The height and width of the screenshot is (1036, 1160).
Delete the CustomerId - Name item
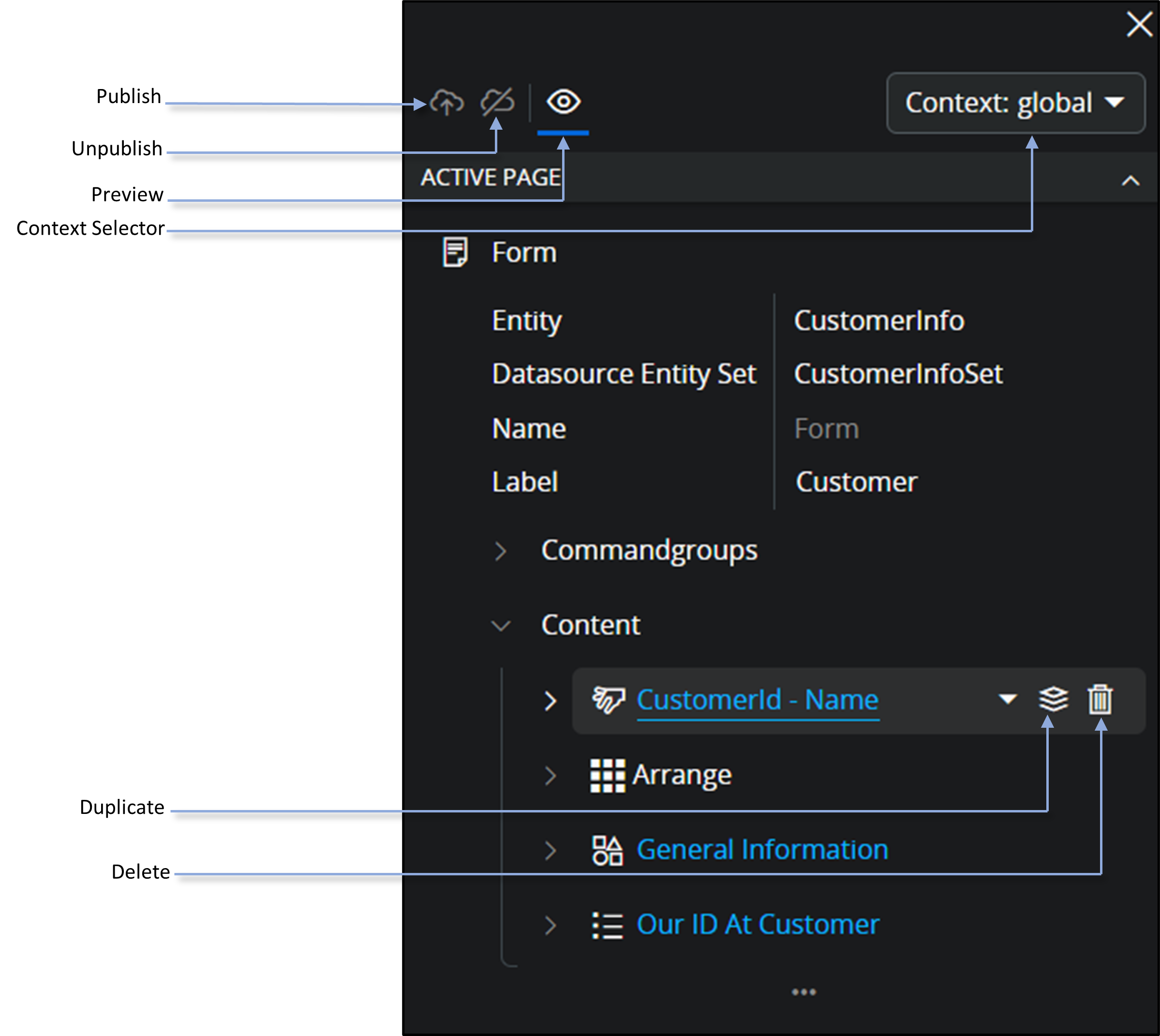point(1100,699)
